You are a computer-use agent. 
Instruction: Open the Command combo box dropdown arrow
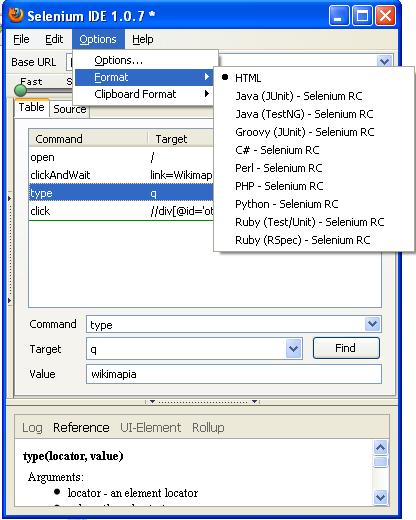[x=372, y=324]
